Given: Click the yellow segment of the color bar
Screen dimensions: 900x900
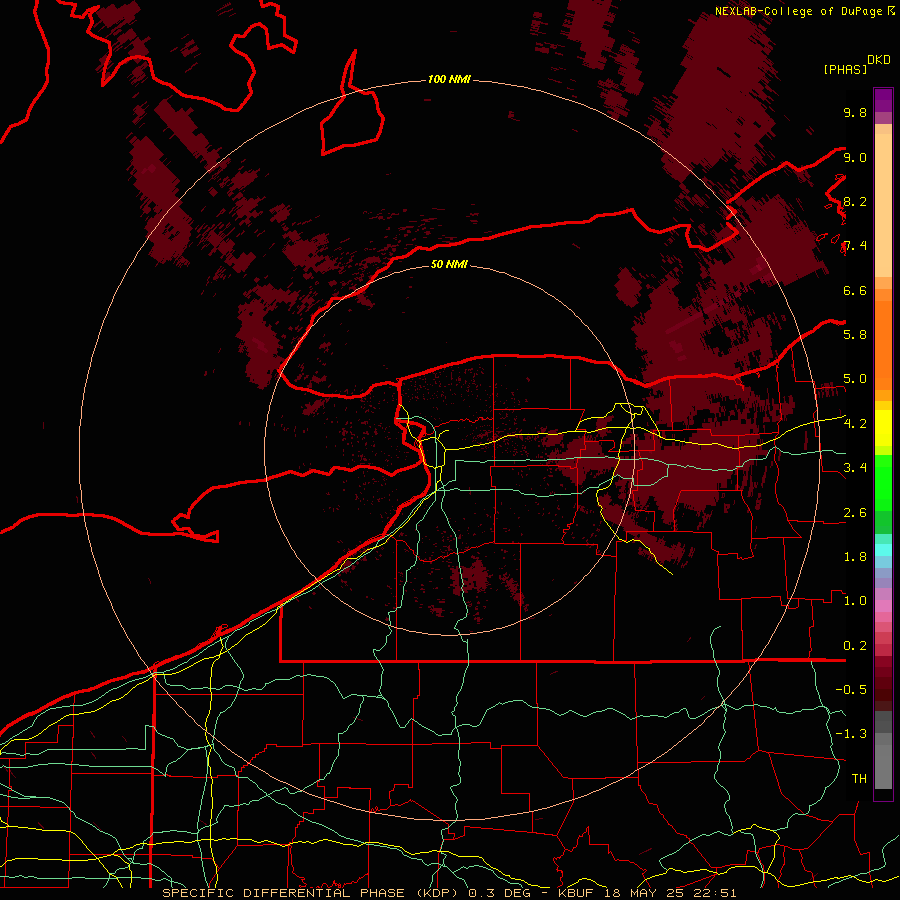Looking at the screenshot, I should coord(883,428).
